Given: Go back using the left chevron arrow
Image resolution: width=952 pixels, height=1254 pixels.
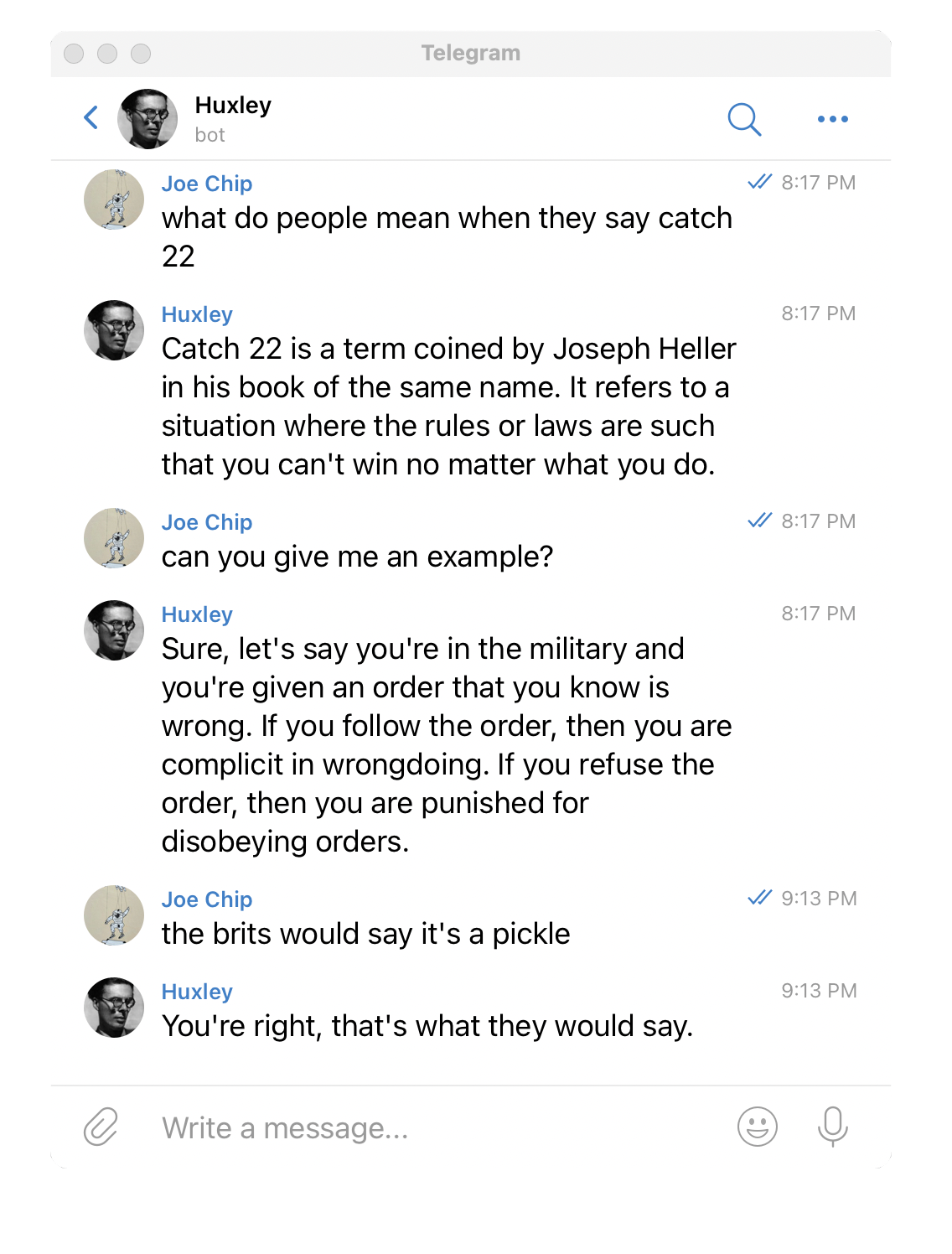Looking at the screenshot, I should pos(91,118).
